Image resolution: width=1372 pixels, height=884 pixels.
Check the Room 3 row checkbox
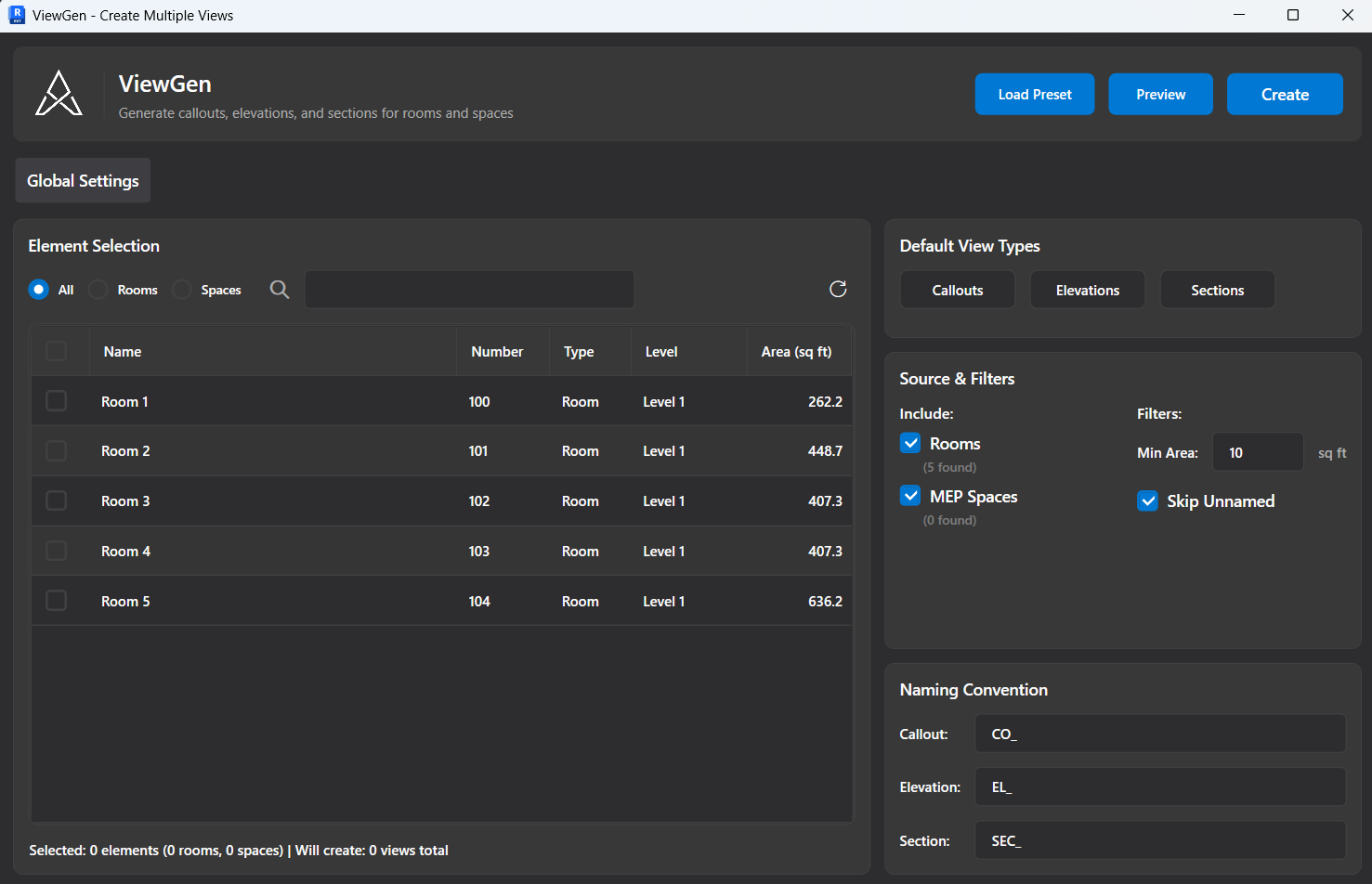pyautogui.click(x=57, y=501)
